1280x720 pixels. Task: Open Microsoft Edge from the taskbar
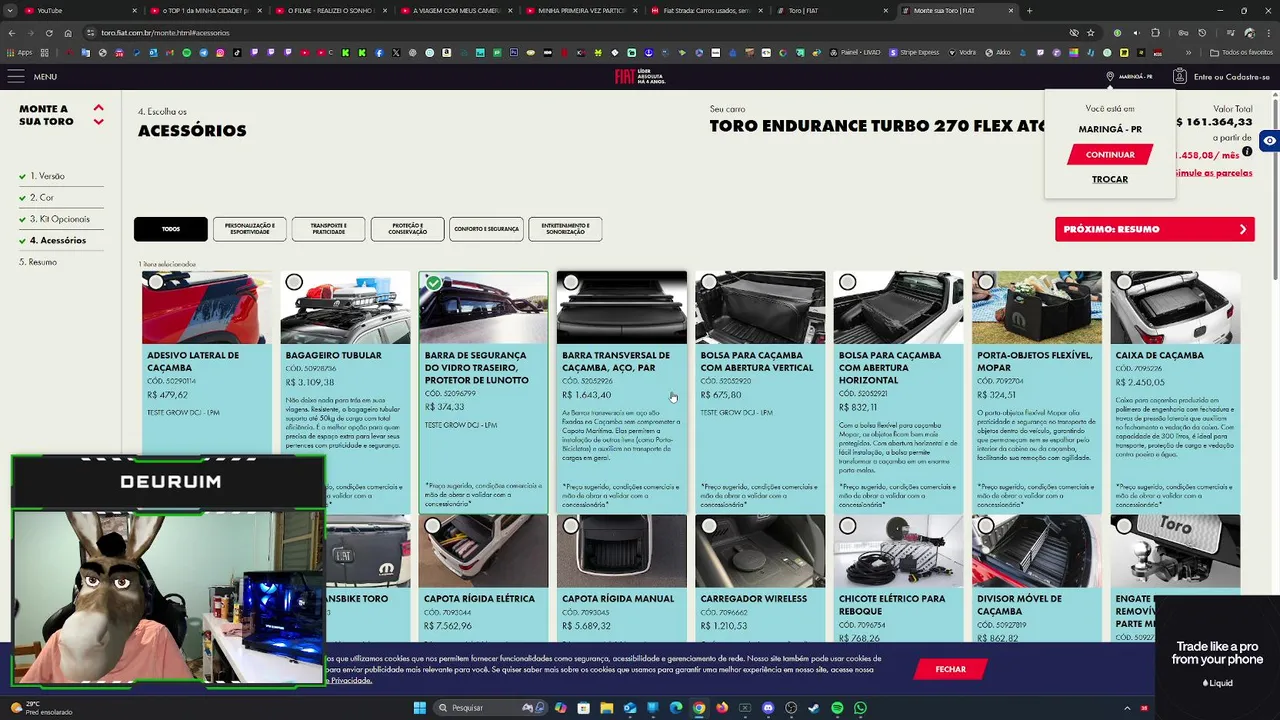676,708
